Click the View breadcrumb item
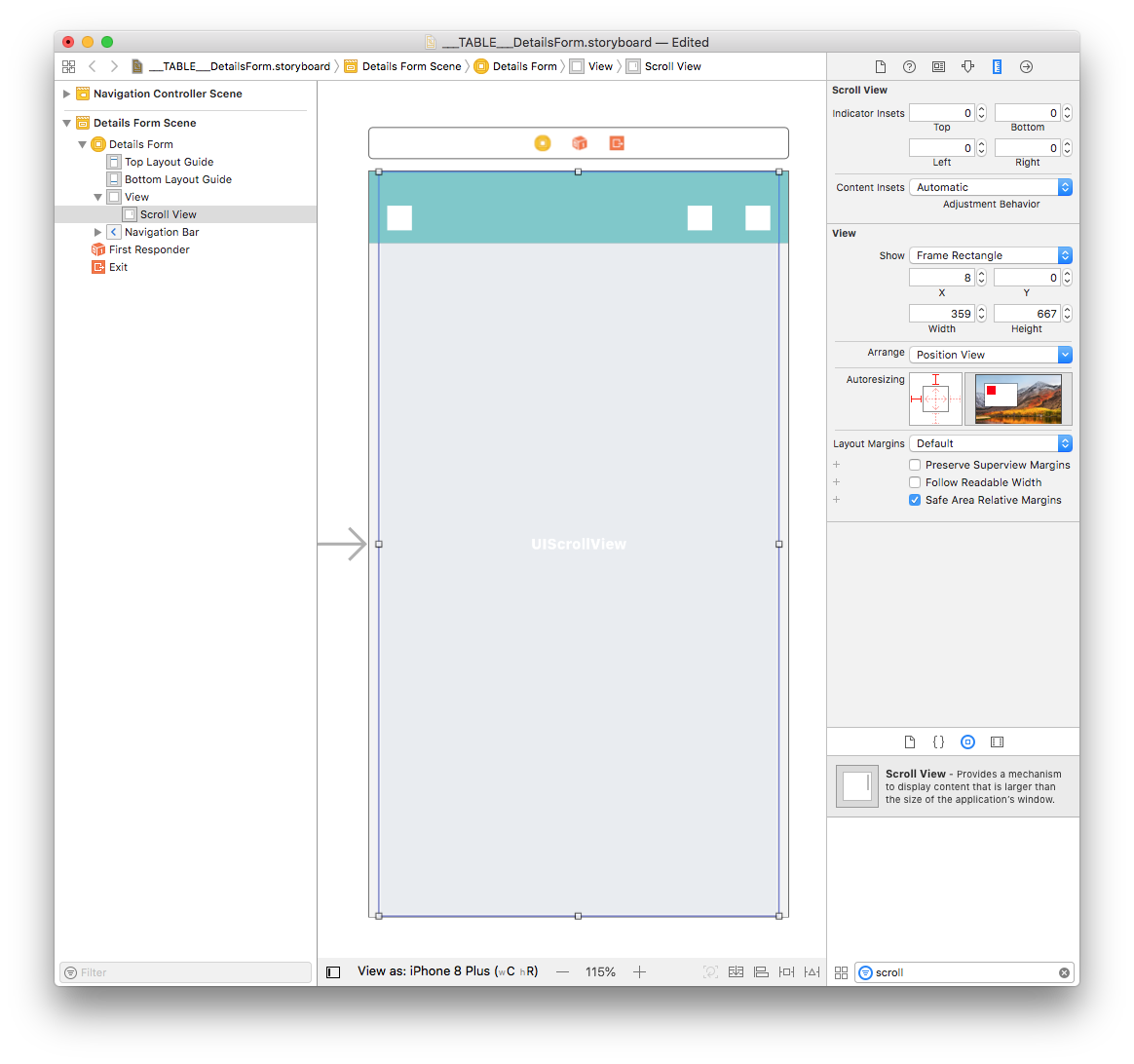This screenshot has width=1134, height=1064. pyautogui.click(x=590, y=66)
